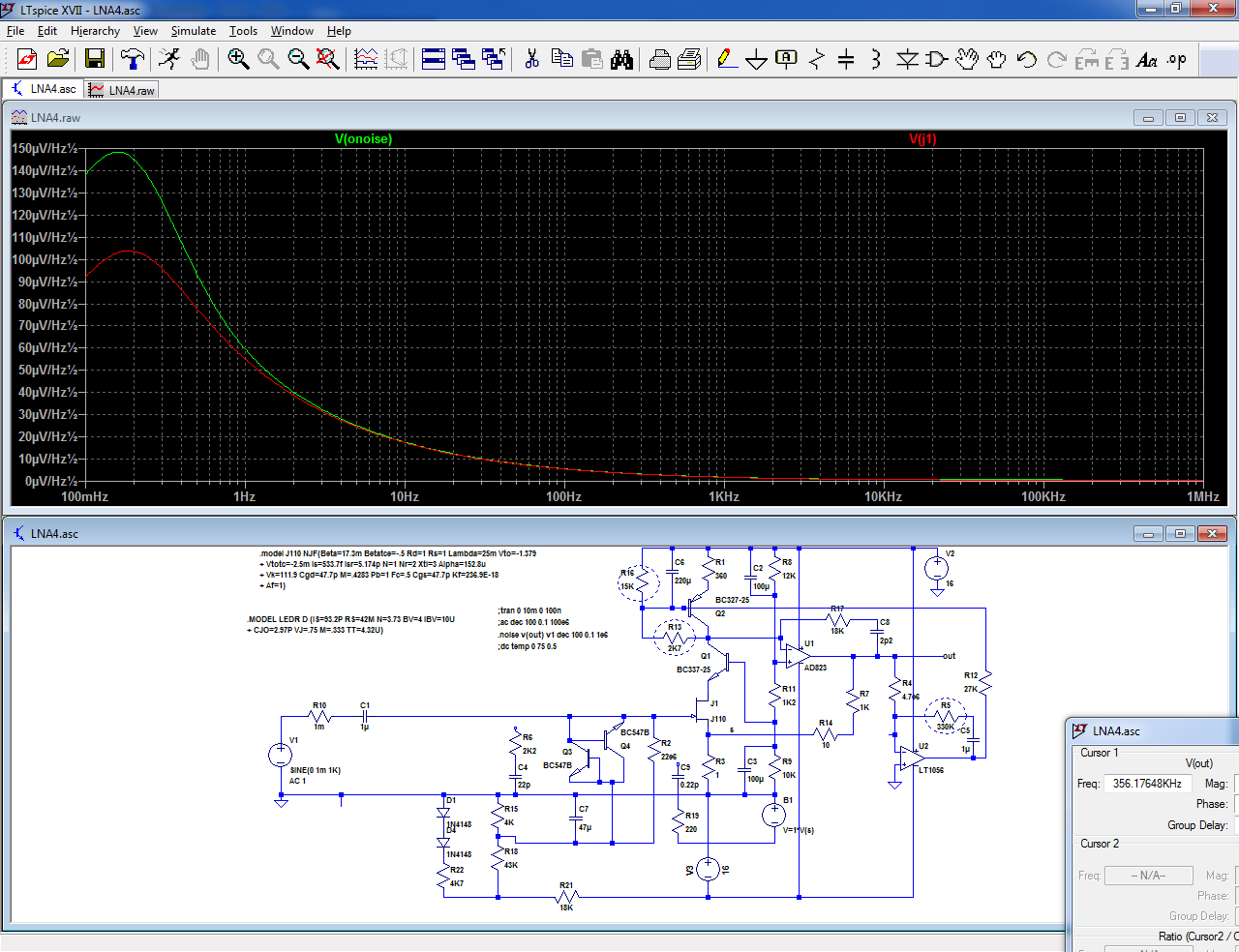Image resolution: width=1239 pixels, height=952 pixels.
Task: Click the V1 sine voltage source symbol
Action: [280, 756]
